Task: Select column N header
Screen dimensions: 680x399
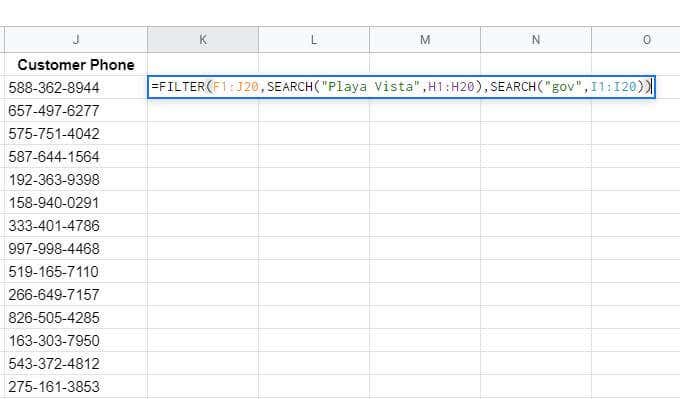Action: [x=536, y=40]
